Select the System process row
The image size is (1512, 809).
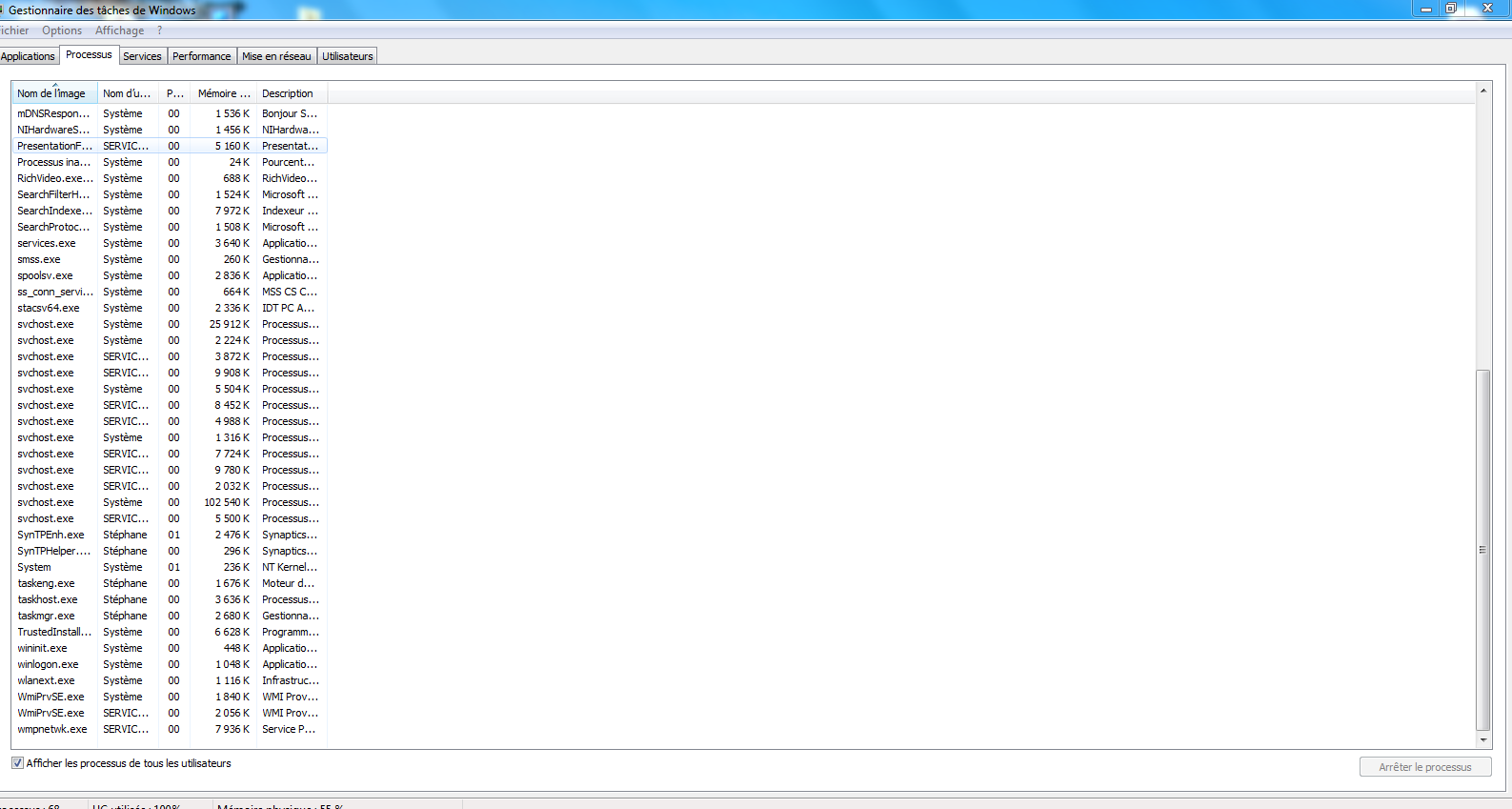pyautogui.click(x=170, y=567)
